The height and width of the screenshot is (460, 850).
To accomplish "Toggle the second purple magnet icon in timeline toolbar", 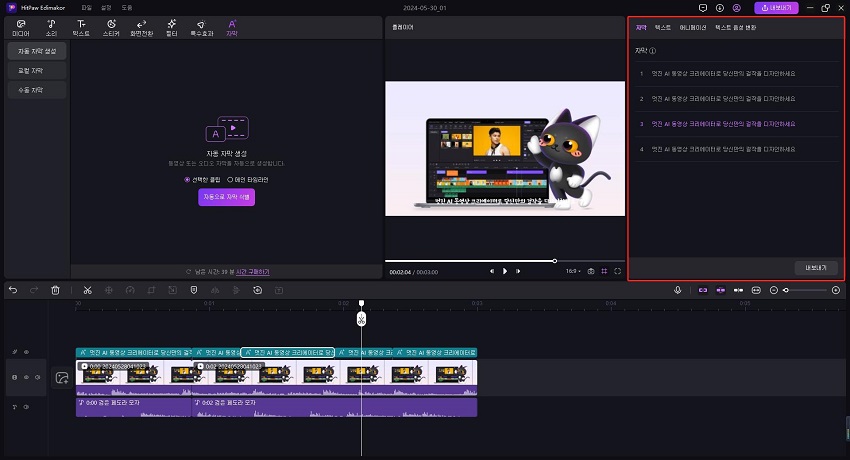I will point(721,290).
